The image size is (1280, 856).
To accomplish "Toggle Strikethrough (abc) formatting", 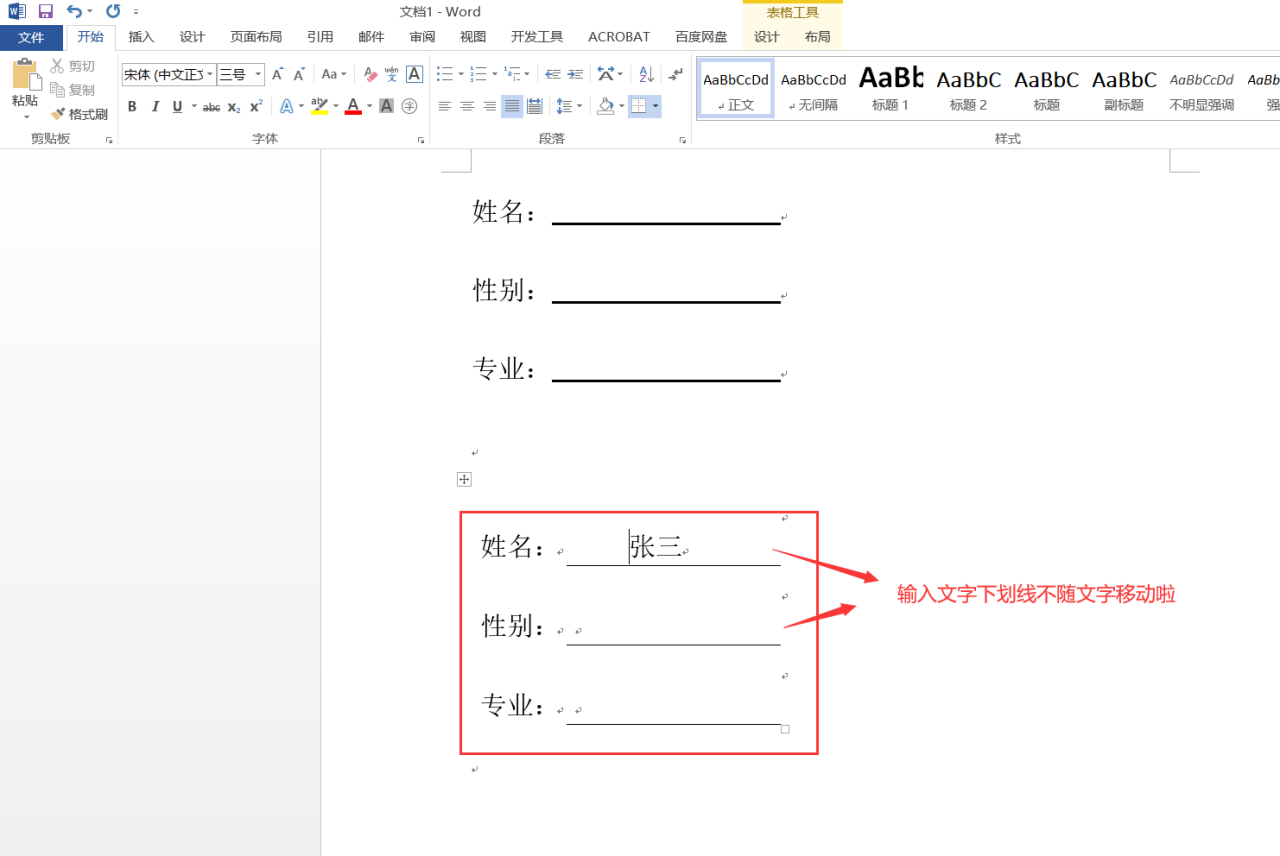I will tap(211, 106).
